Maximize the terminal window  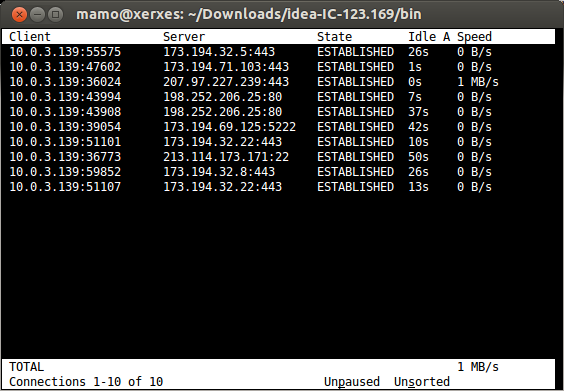[55, 14]
